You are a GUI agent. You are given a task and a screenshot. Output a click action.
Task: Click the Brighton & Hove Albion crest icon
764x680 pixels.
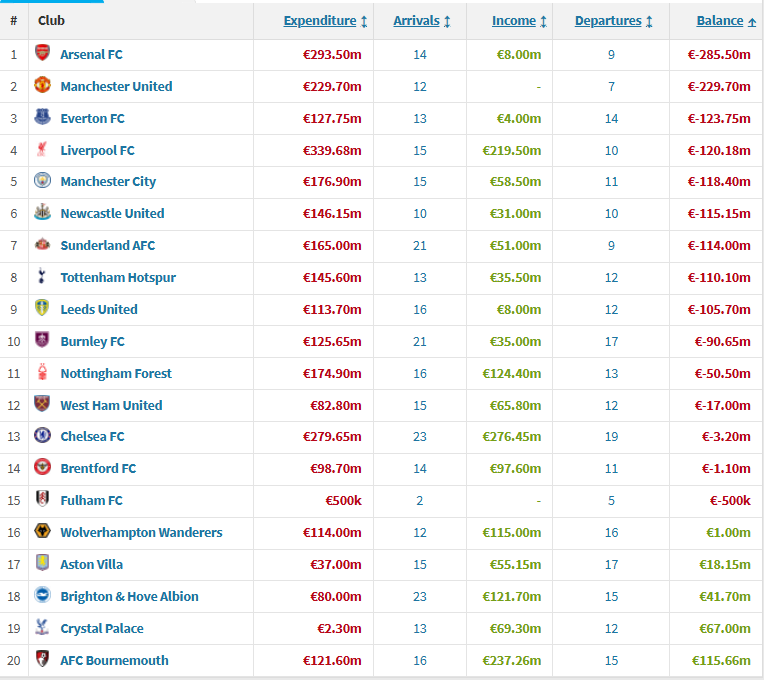click(42, 595)
